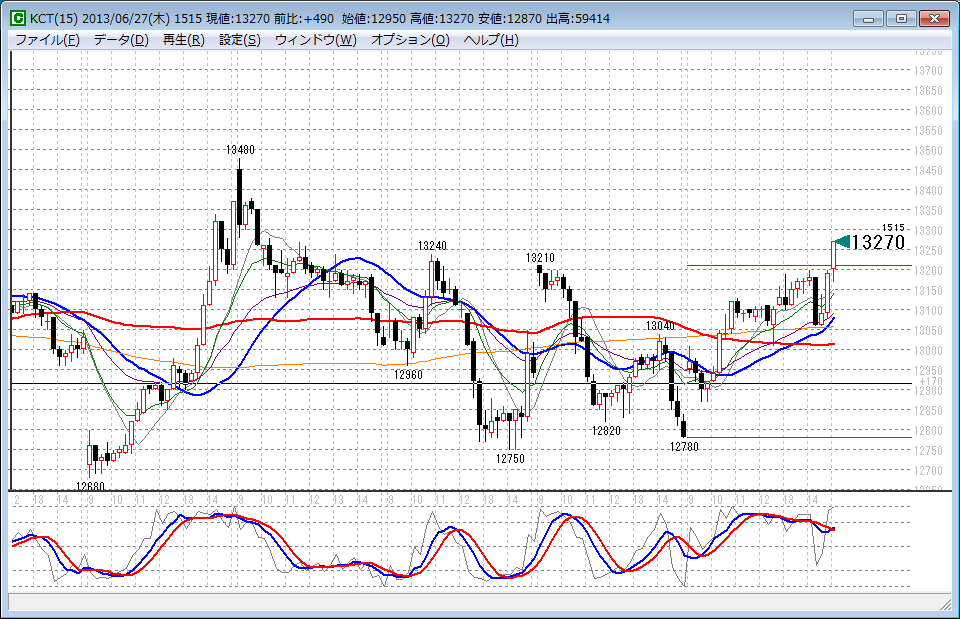Screen dimensions: 960x619
Task: Maximize the chart window
Action: [901, 18]
